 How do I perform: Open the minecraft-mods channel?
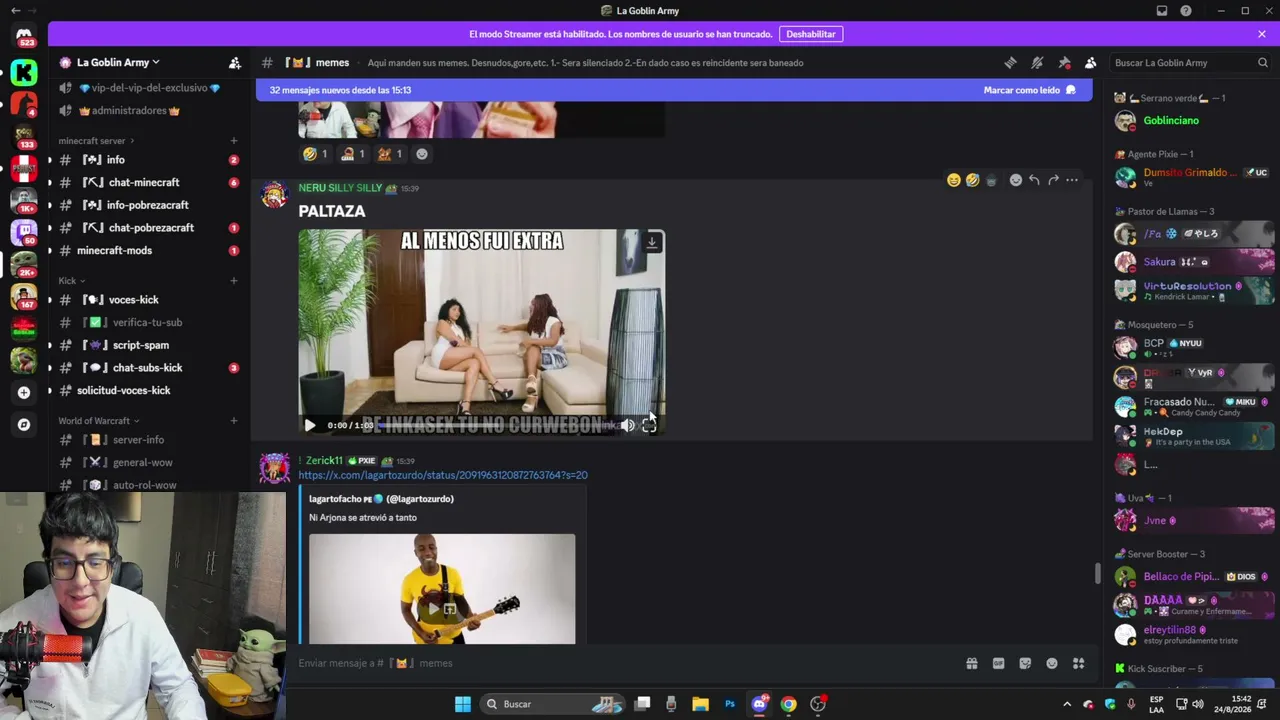click(148, 251)
